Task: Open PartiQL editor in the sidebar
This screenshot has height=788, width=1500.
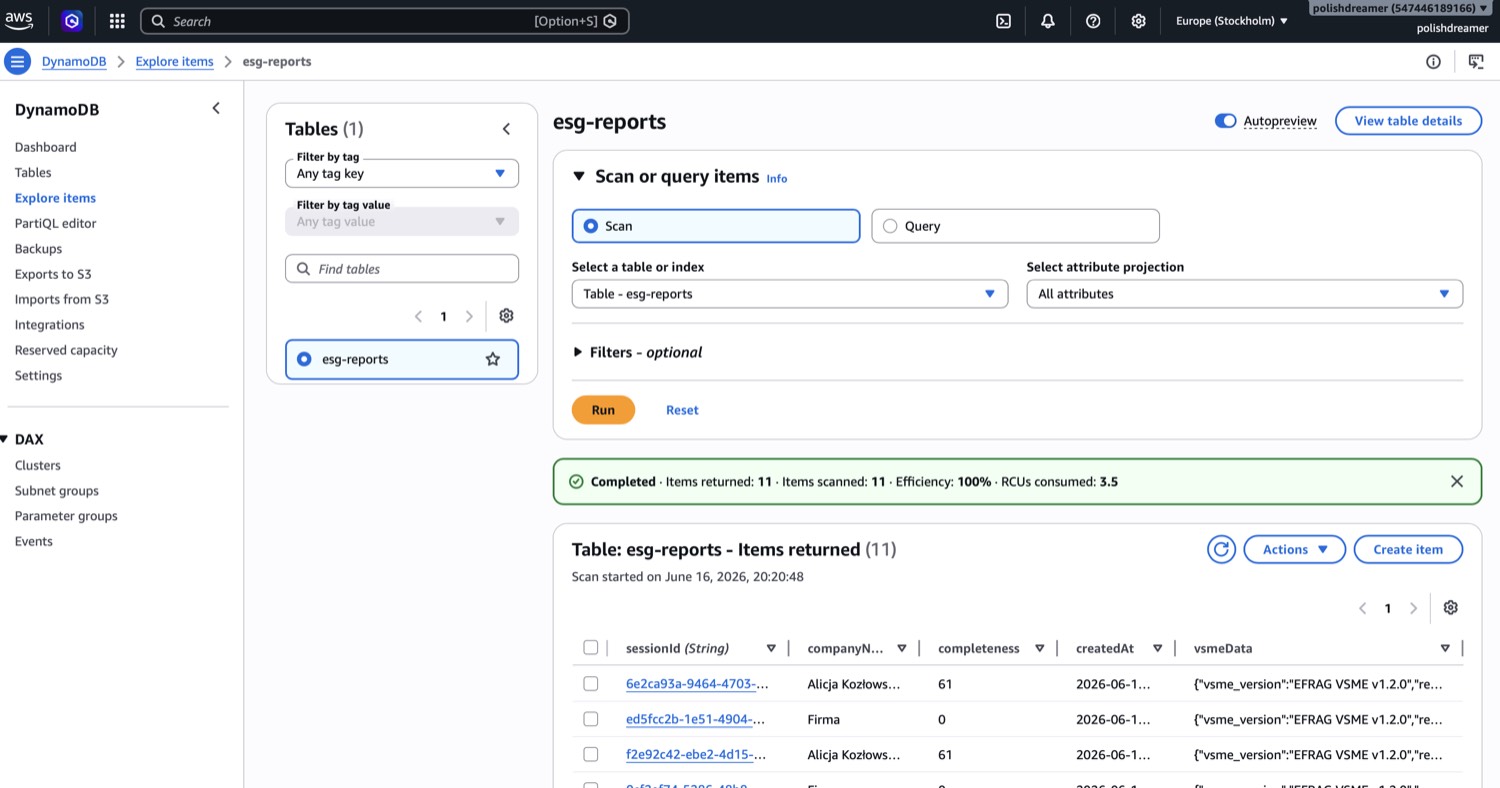Action: click(55, 223)
